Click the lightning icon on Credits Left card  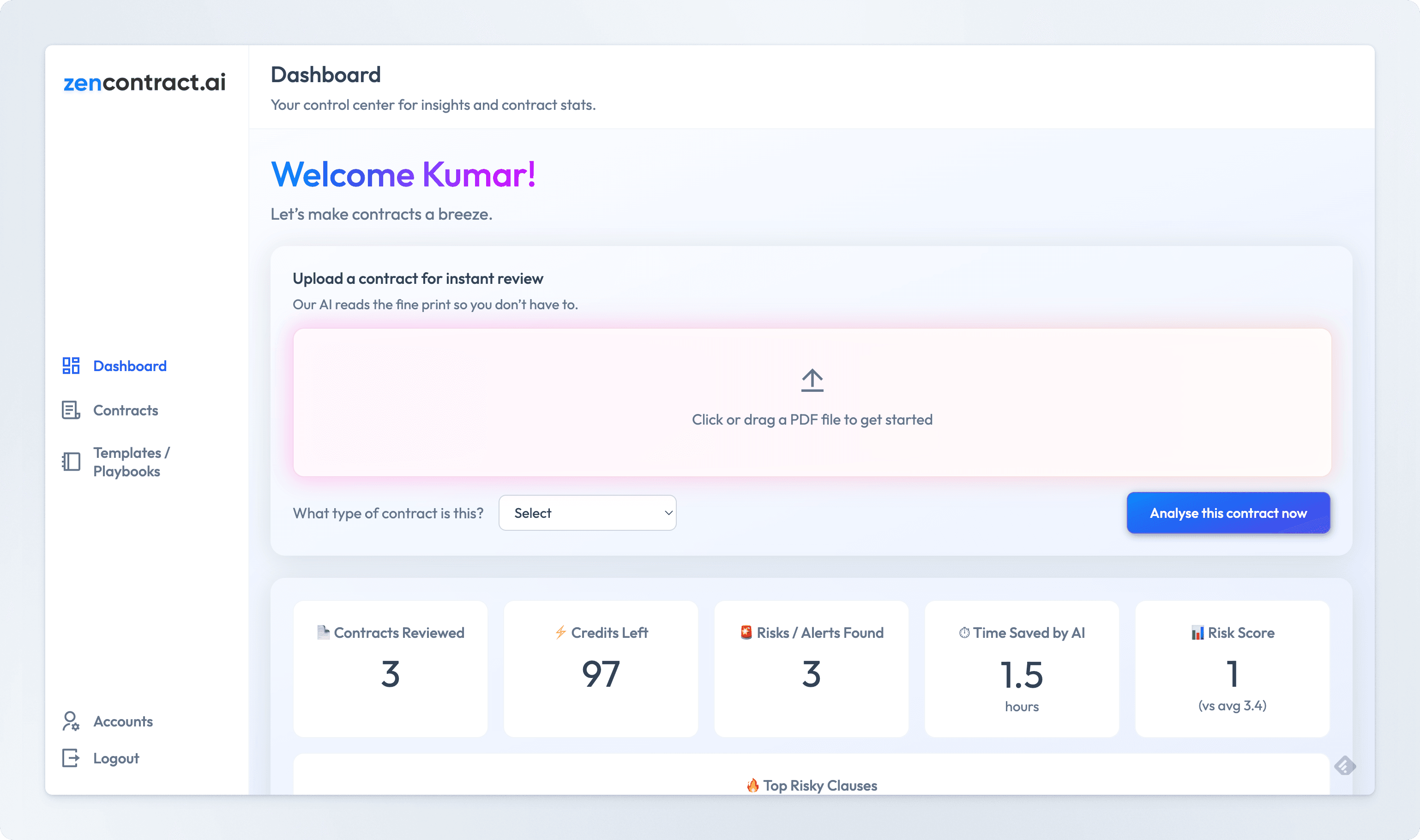tap(561, 633)
